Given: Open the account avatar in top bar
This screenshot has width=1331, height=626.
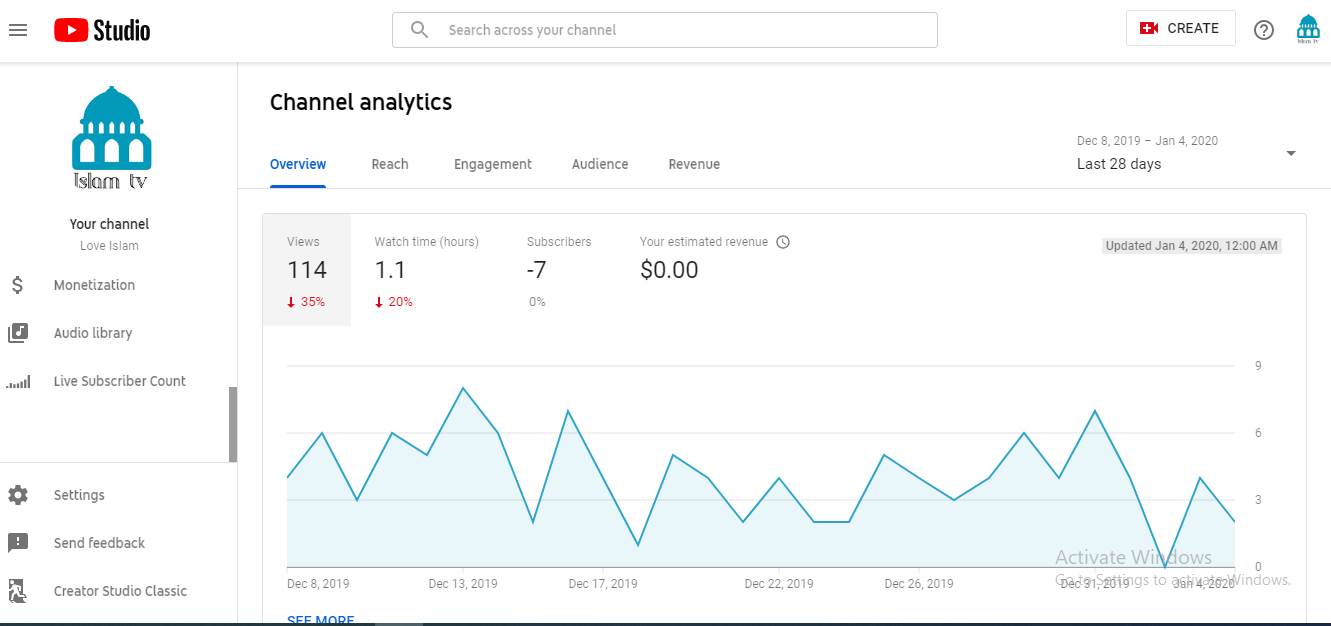Looking at the screenshot, I should pos(1308,29).
